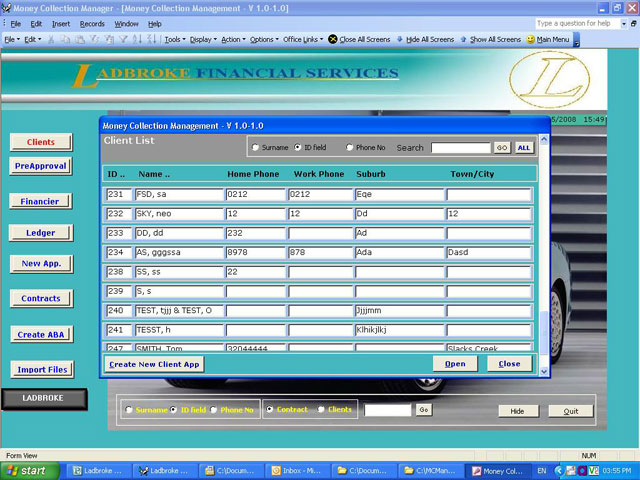Screen dimensions: 640x480
Task: Expand the Display dropdown menu
Action: coord(203,40)
